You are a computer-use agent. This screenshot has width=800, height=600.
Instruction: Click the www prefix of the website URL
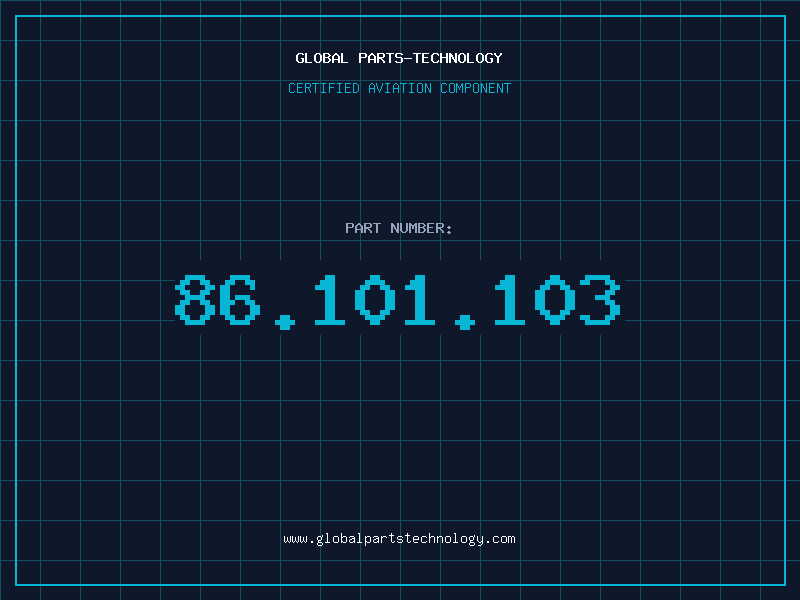pos(296,539)
